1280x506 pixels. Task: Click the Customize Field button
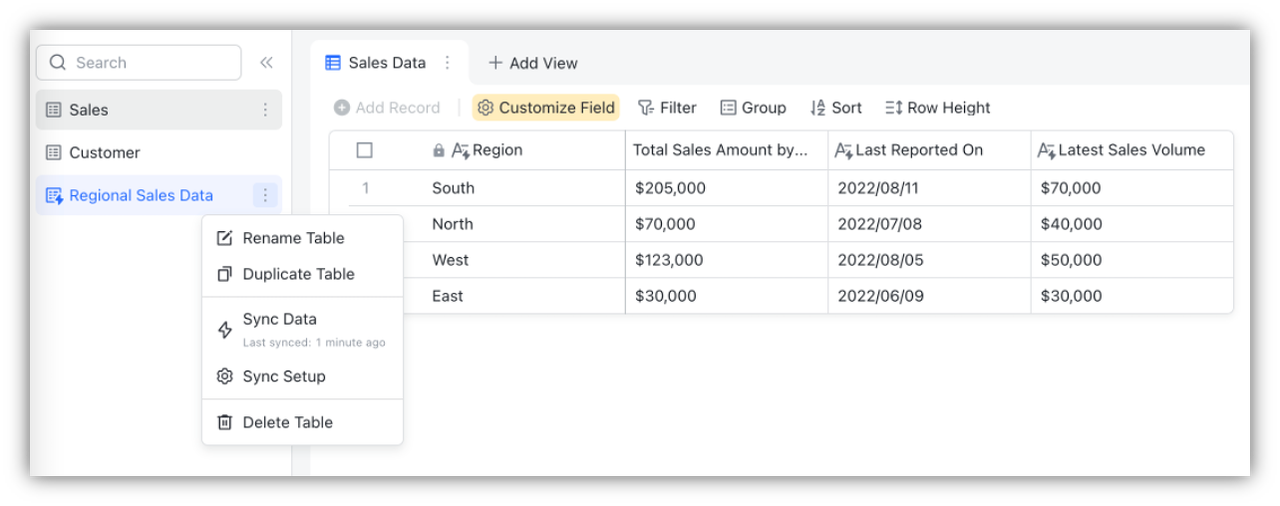[546, 108]
